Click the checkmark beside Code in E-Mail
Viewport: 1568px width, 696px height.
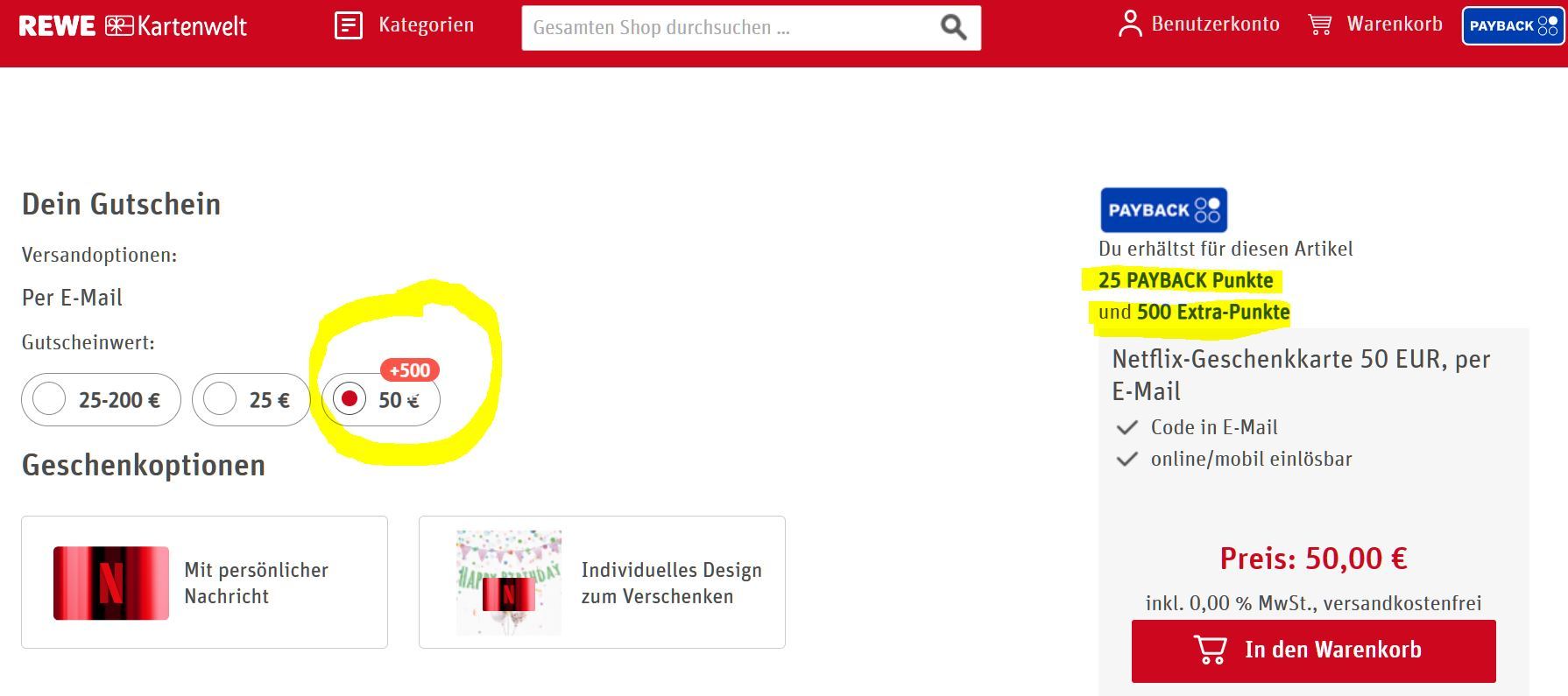pos(1127,428)
